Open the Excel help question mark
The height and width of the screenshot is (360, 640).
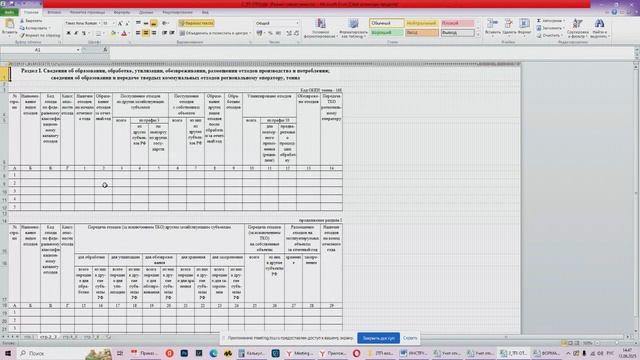click(x=614, y=12)
